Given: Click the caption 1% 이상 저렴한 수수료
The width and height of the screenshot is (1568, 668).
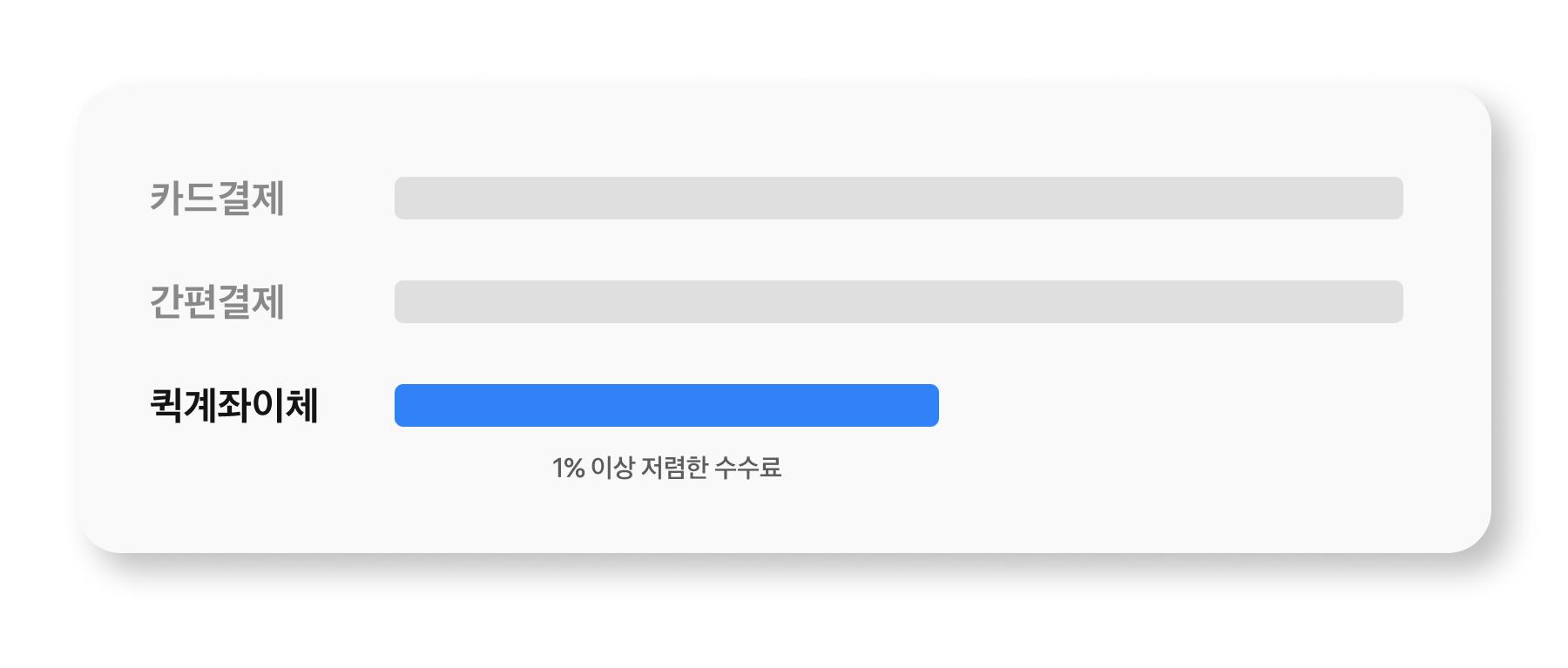Looking at the screenshot, I should 666,468.
